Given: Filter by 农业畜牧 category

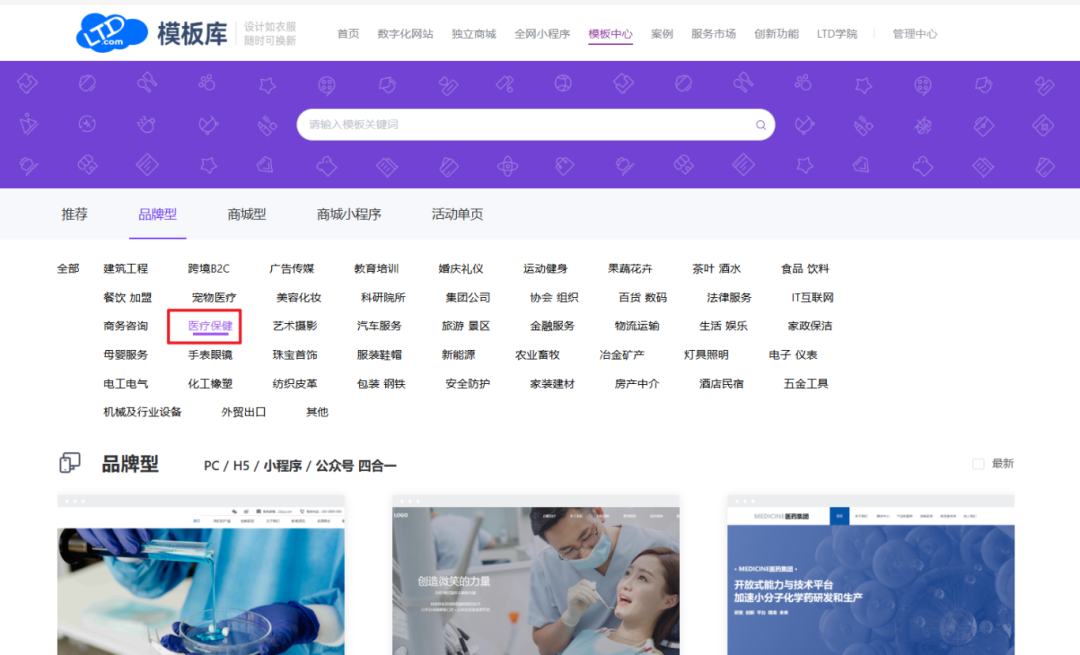Looking at the screenshot, I should pyautogui.click(x=537, y=355).
